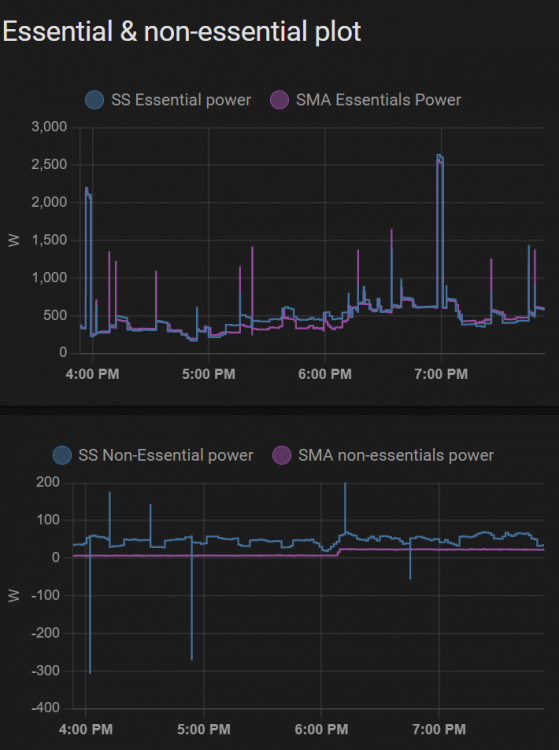This screenshot has height=750, width=559.
Task: Click the blue spike at 200 W after 6:00 PM
Action: click(x=345, y=485)
